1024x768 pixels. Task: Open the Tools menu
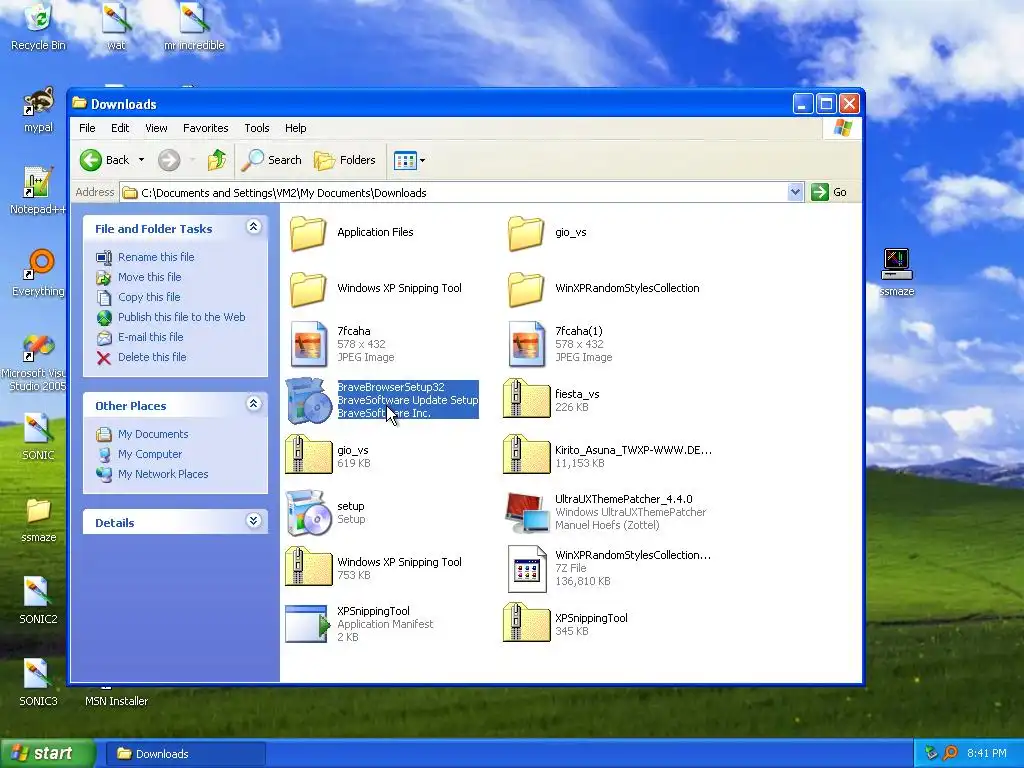click(257, 128)
